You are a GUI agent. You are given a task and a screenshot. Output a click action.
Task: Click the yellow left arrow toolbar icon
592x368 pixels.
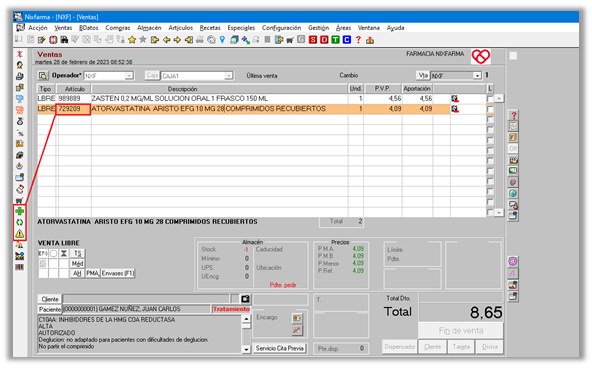point(166,40)
